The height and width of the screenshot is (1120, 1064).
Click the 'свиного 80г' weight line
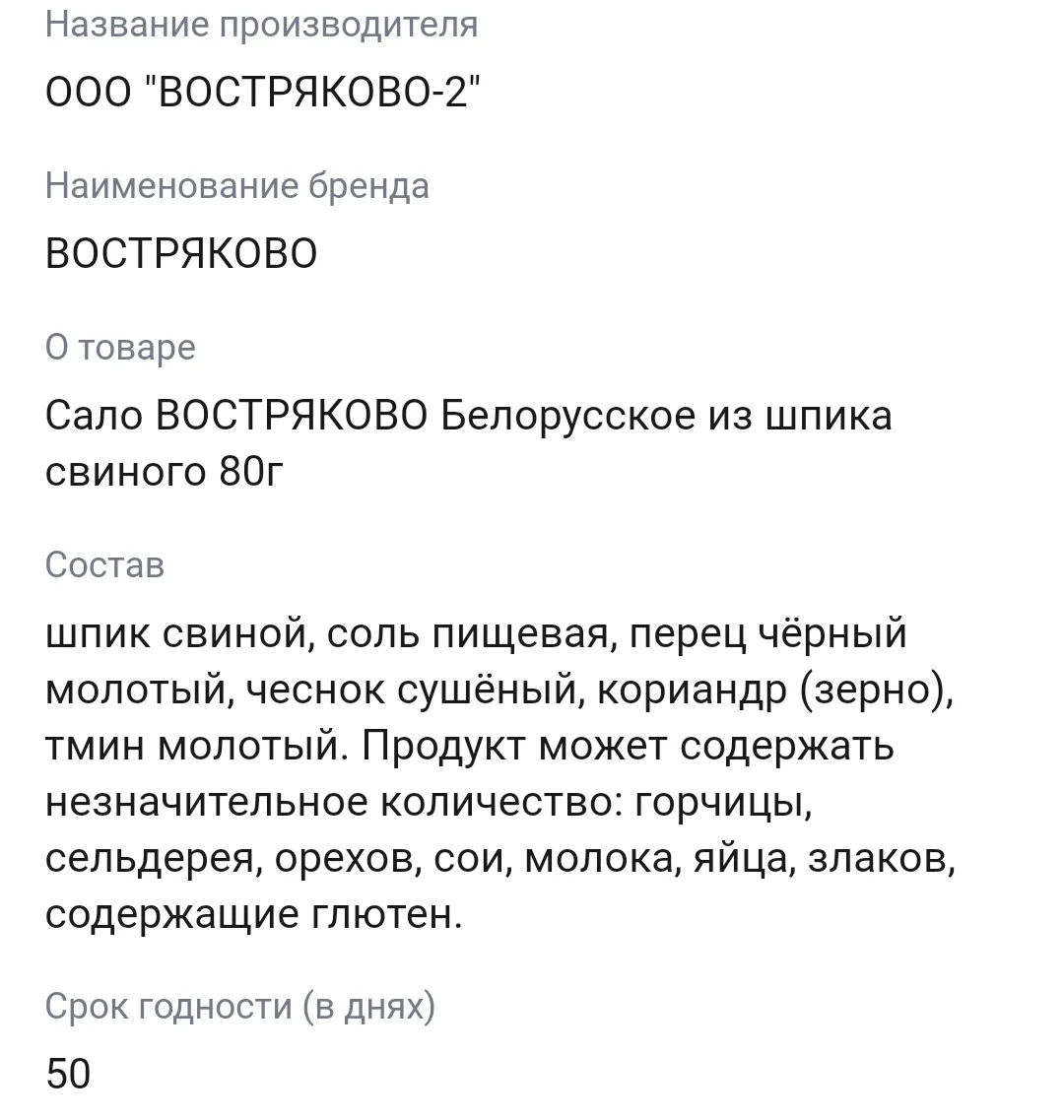click(x=165, y=472)
